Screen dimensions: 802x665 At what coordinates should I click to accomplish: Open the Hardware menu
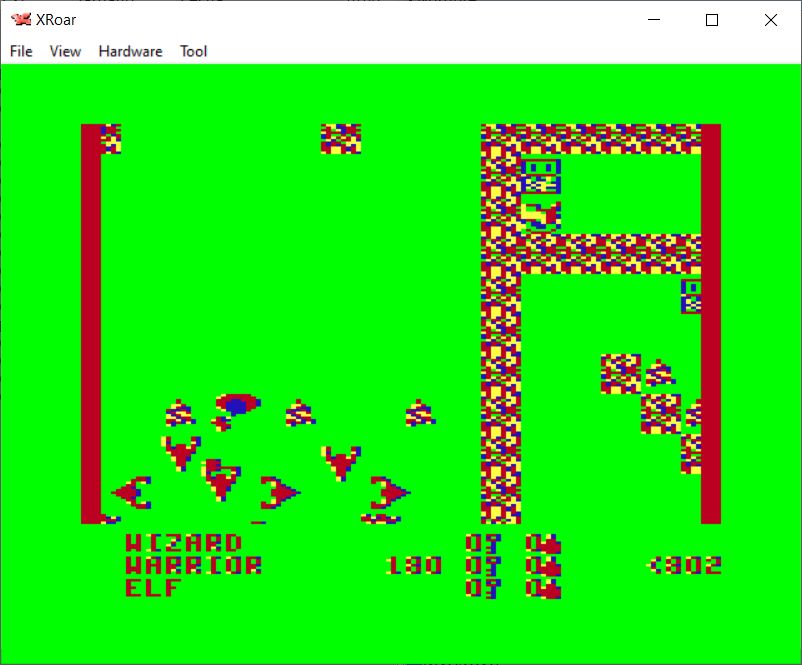coord(130,51)
